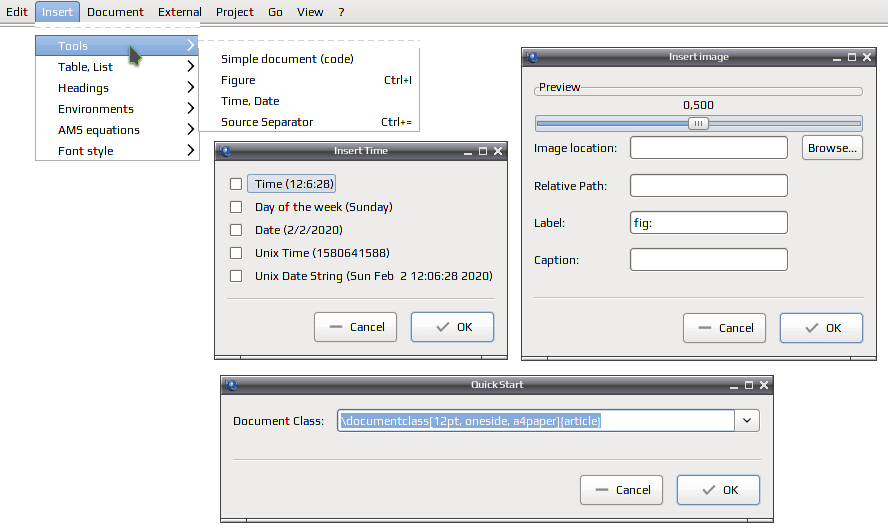Open the Document menu

click(115, 12)
